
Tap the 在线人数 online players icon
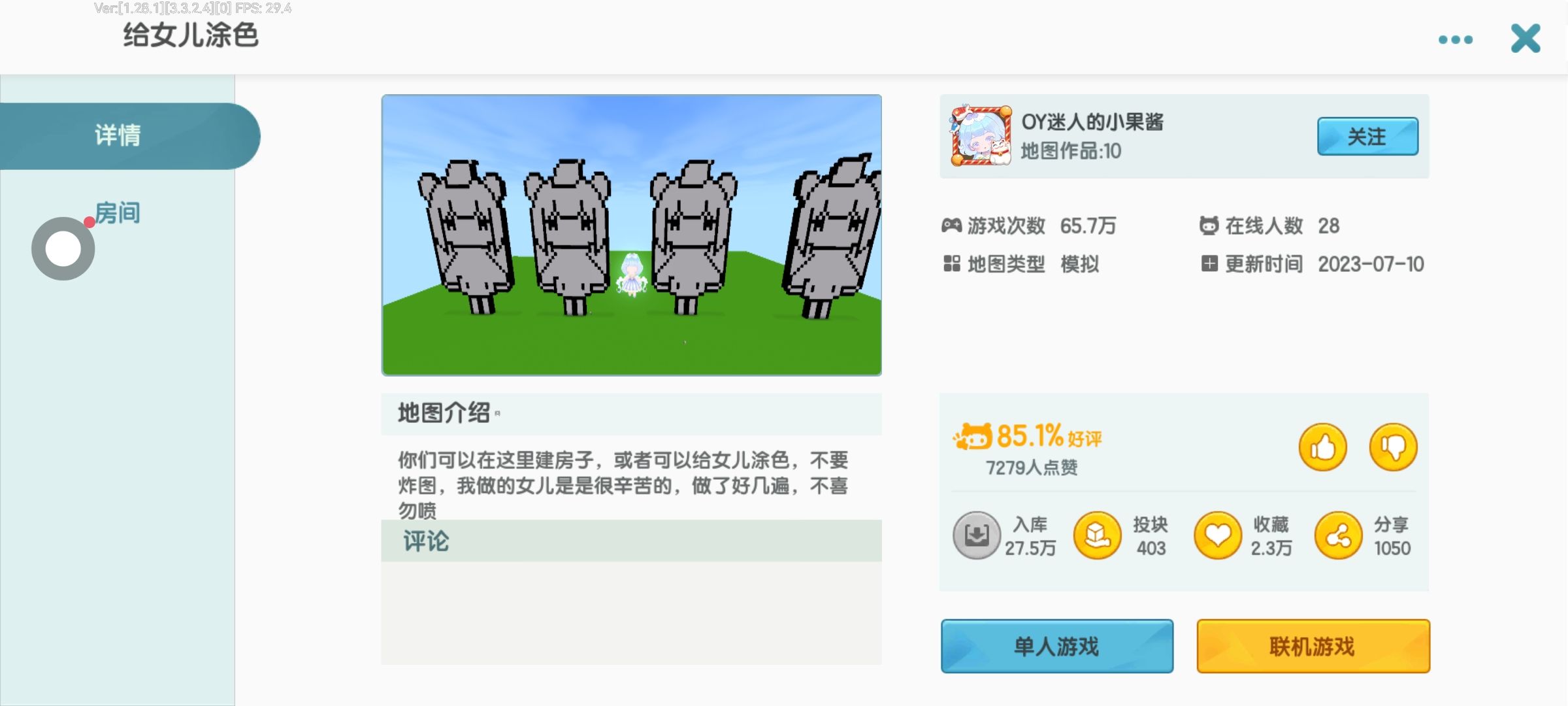(1209, 226)
